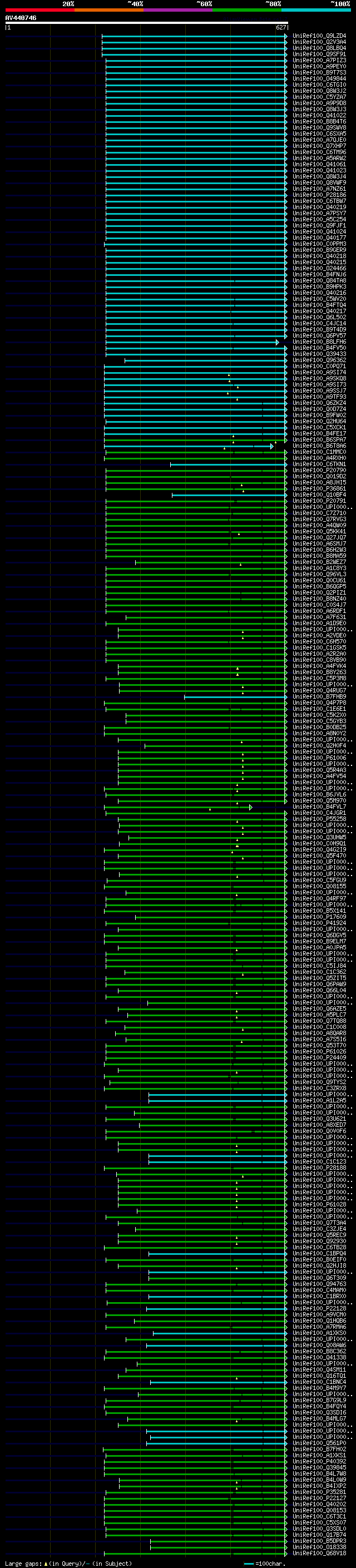Click the =100char. scale legend
The width and height of the screenshot is (356, 1568).
tap(265, 1563)
